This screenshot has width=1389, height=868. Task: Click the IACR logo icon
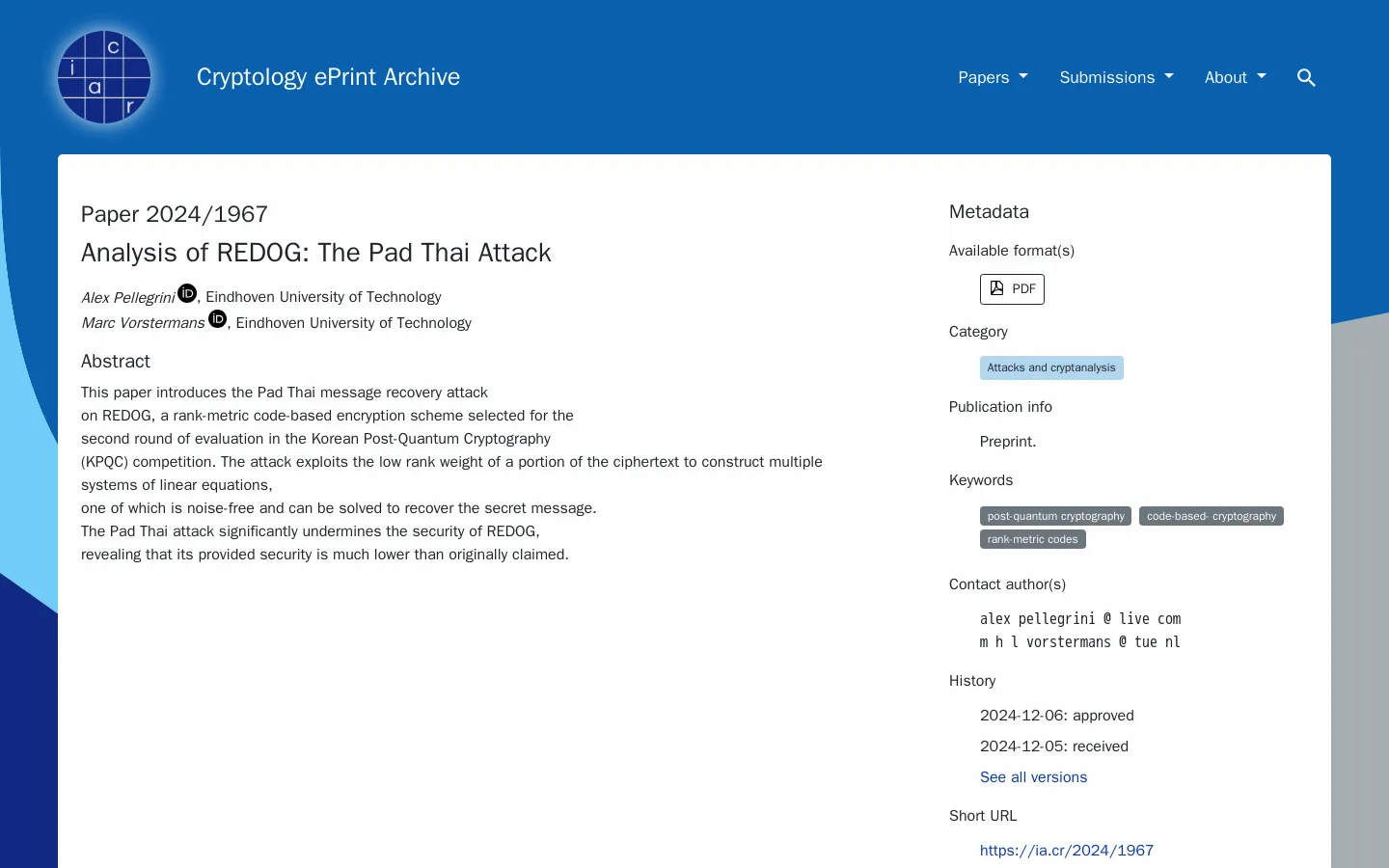104,77
